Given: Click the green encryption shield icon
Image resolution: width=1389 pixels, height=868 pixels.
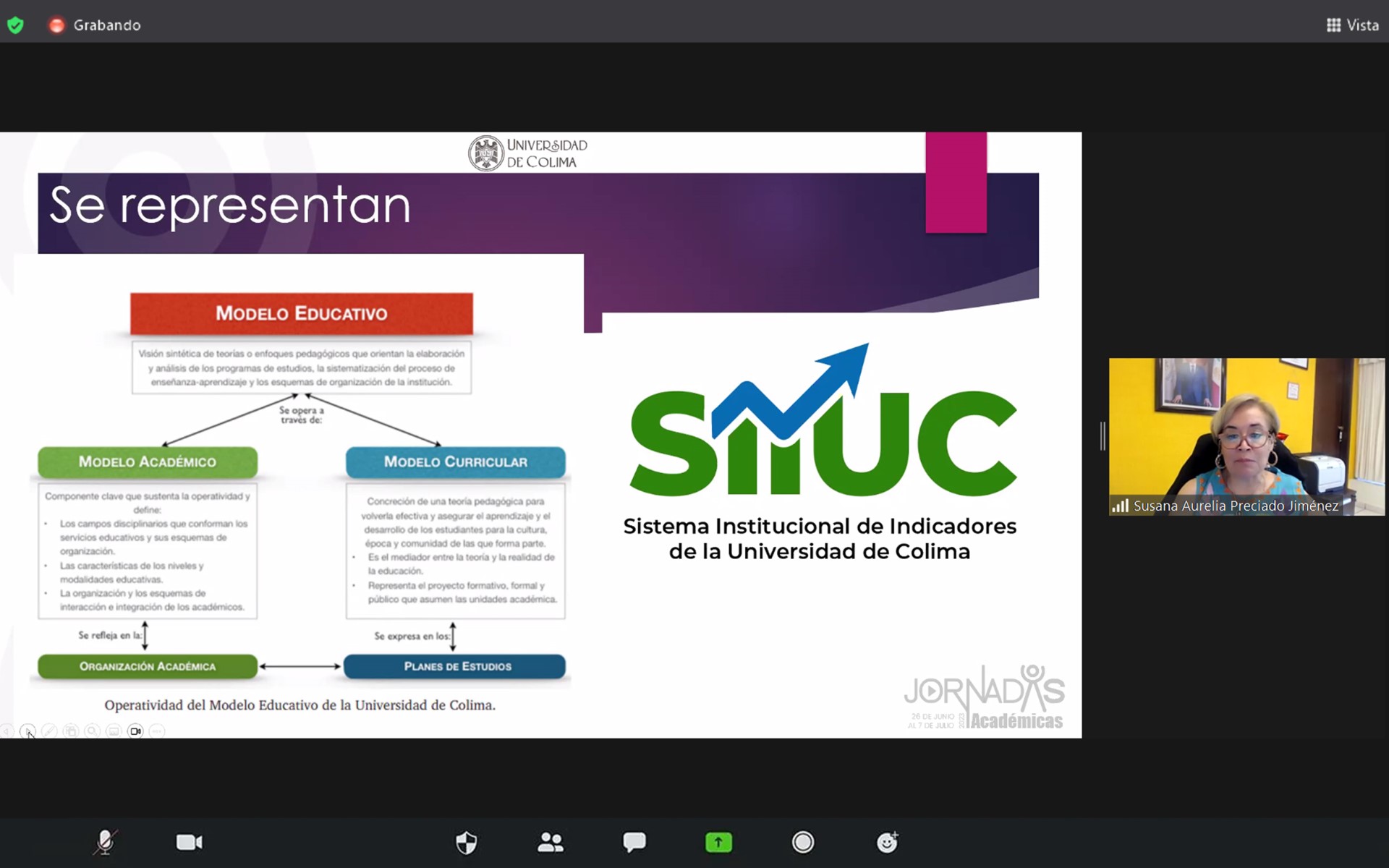Looking at the screenshot, I should (15, 25).
